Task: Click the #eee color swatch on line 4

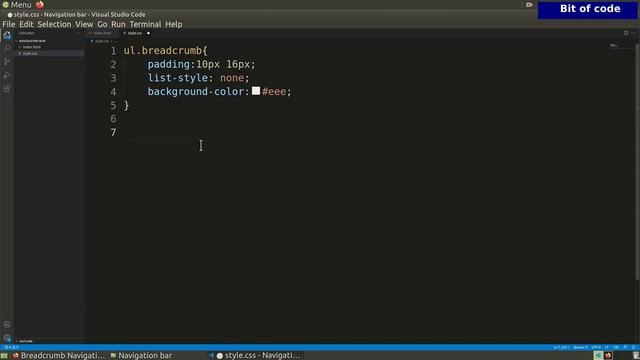Action: [256, 91]
